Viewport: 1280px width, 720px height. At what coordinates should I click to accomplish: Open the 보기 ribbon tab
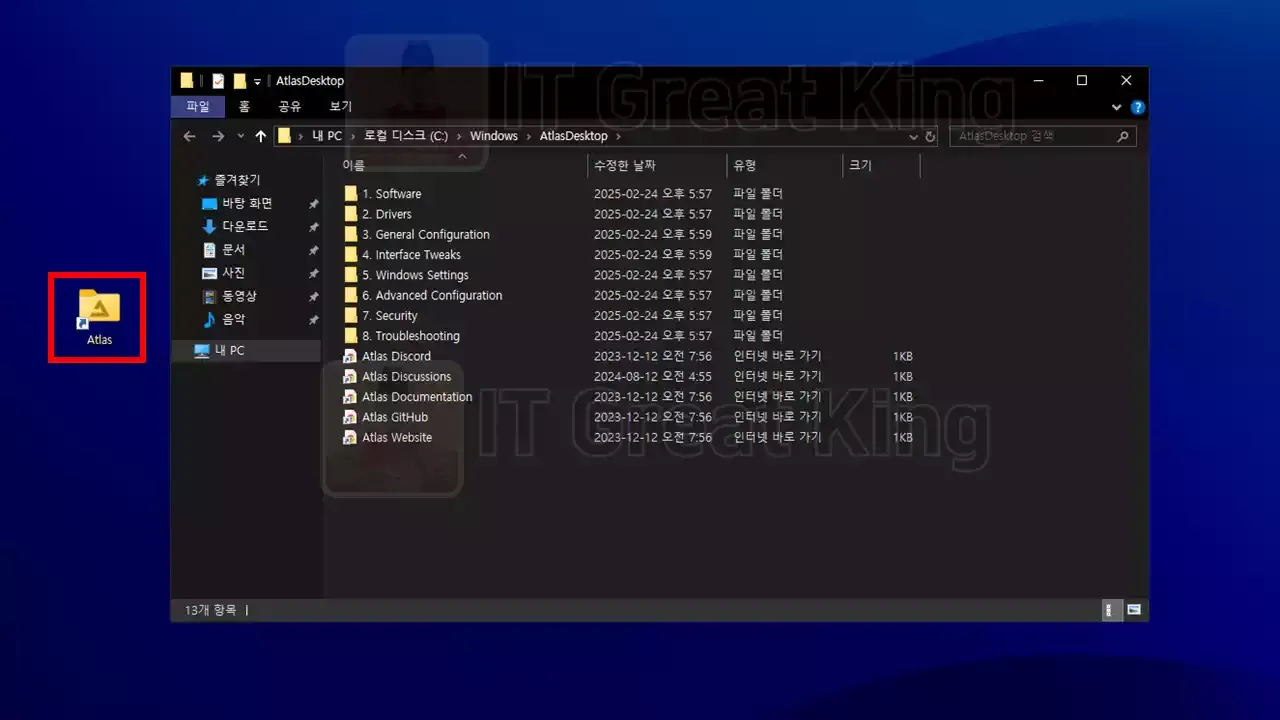tap(341, 106)
